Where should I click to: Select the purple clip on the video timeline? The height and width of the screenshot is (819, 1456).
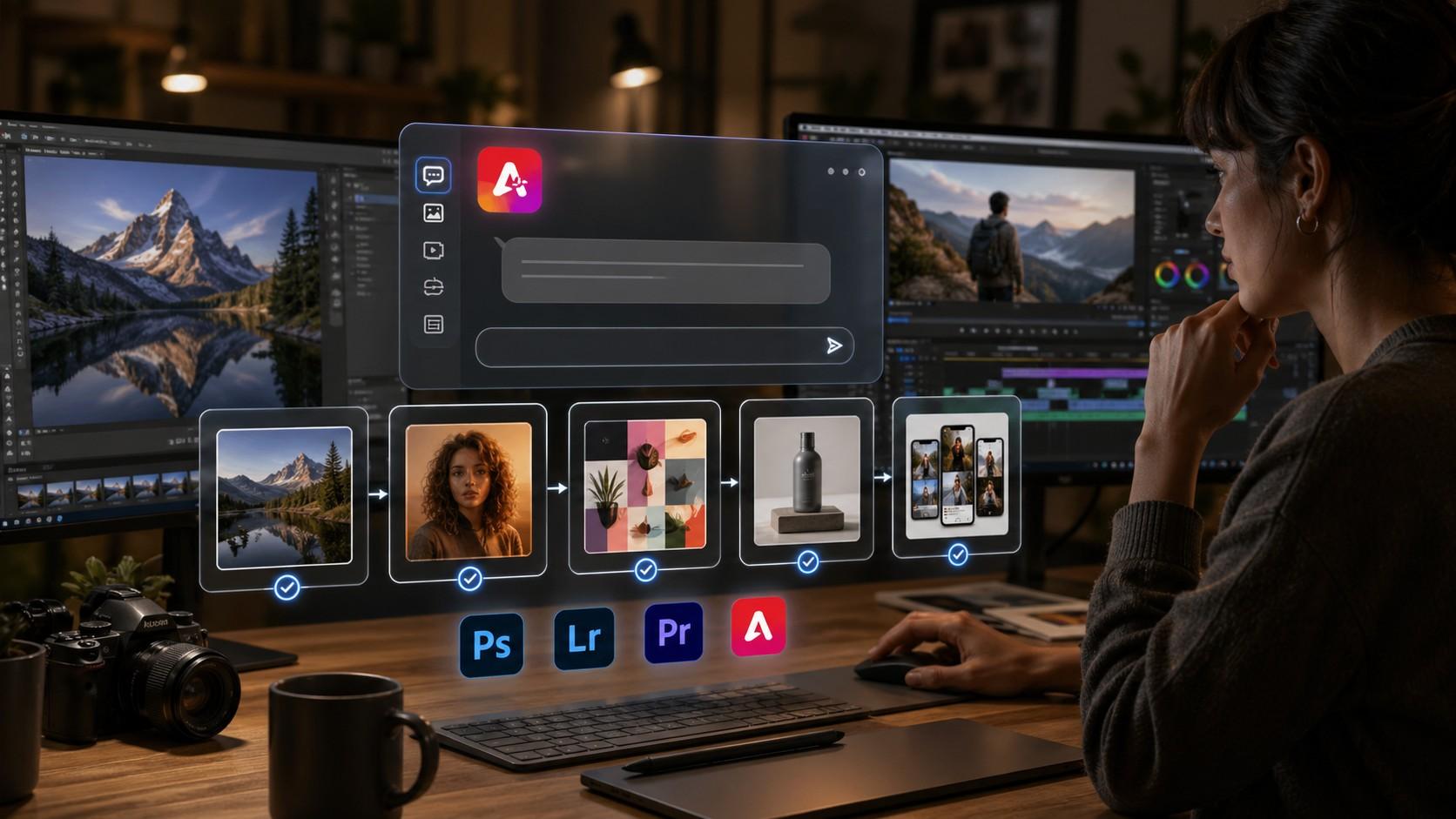pos(1075,373)
